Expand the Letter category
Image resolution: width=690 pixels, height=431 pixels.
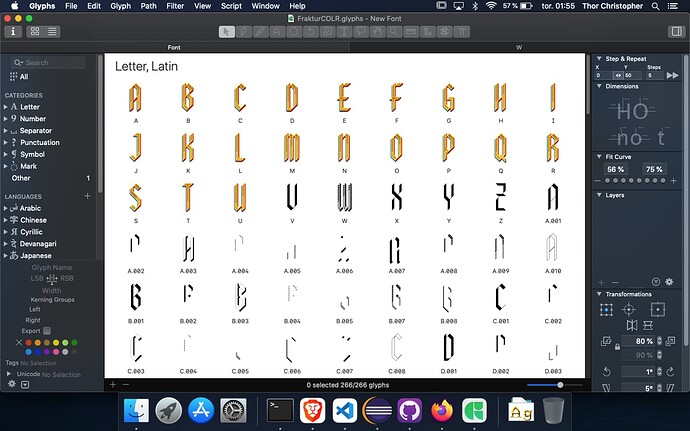click(x=6, y=107)
